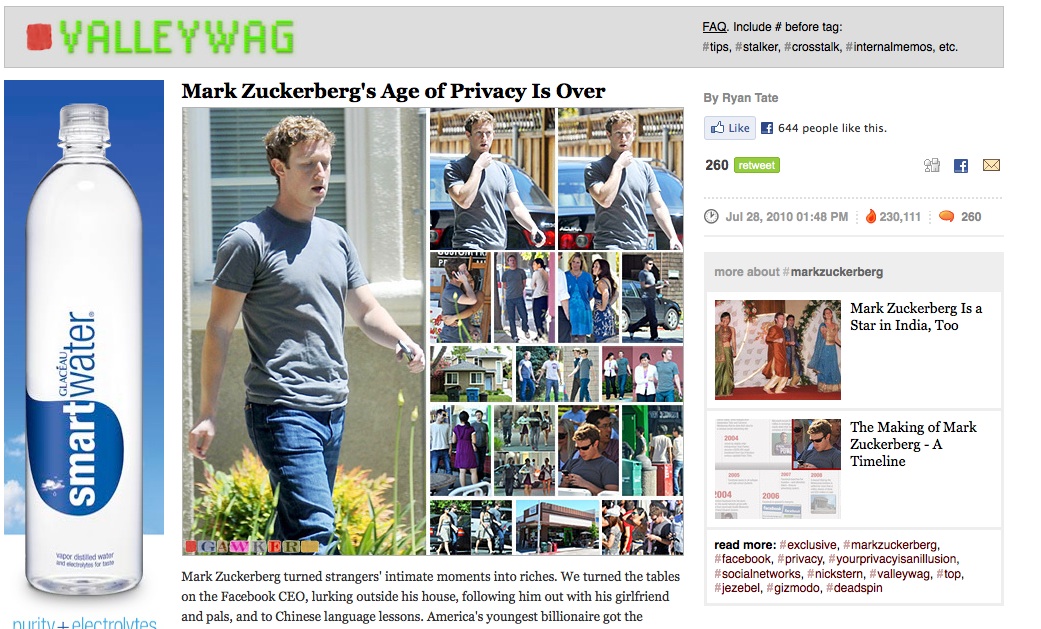Screen dimensions: 1041x629
Task: Open the #yourprivacyisanillusion tag
Action: point(893,559)
